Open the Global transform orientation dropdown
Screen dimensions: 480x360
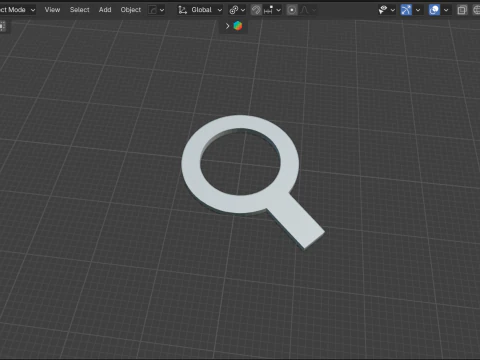[x=200, y=10]
